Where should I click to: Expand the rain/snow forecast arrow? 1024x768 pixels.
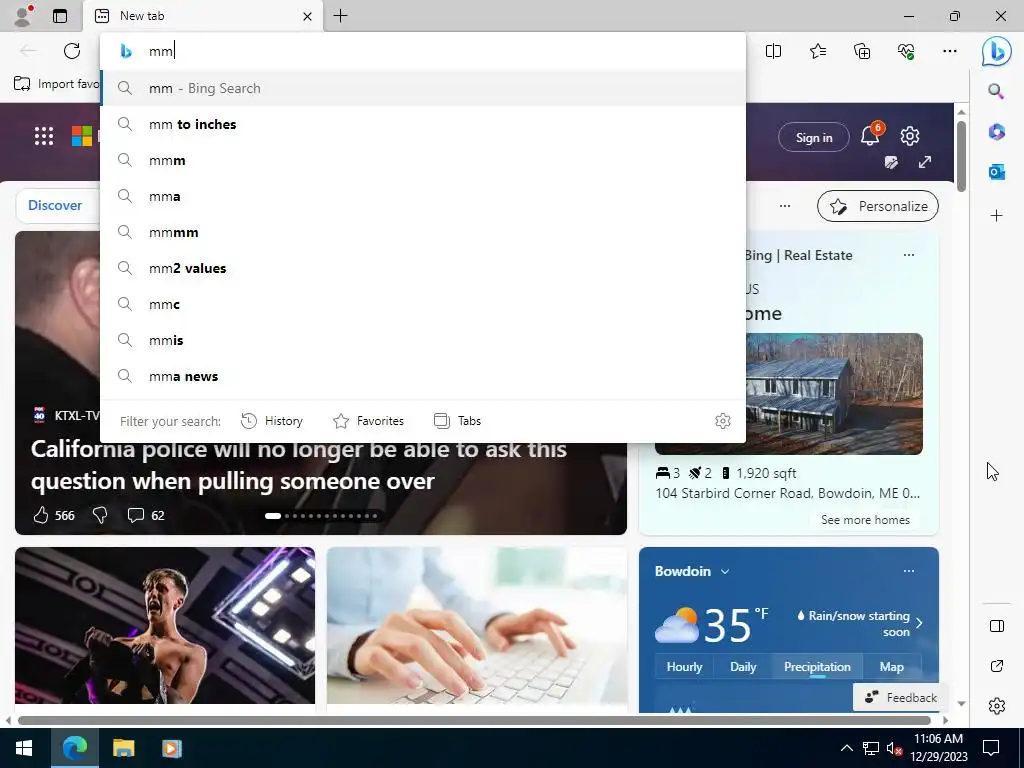919,623
